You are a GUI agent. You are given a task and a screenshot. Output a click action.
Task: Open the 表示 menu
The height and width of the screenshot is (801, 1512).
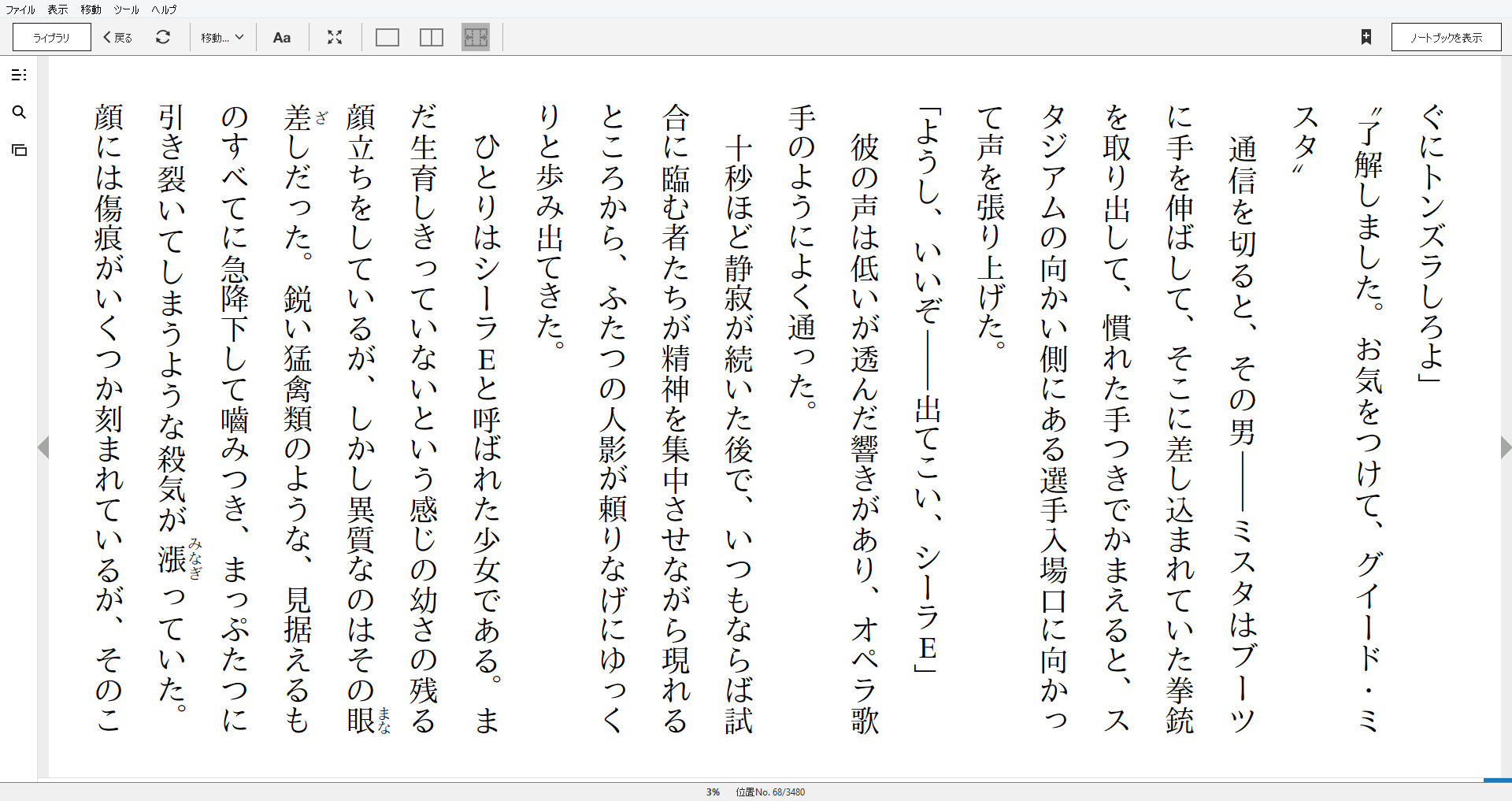57,9
